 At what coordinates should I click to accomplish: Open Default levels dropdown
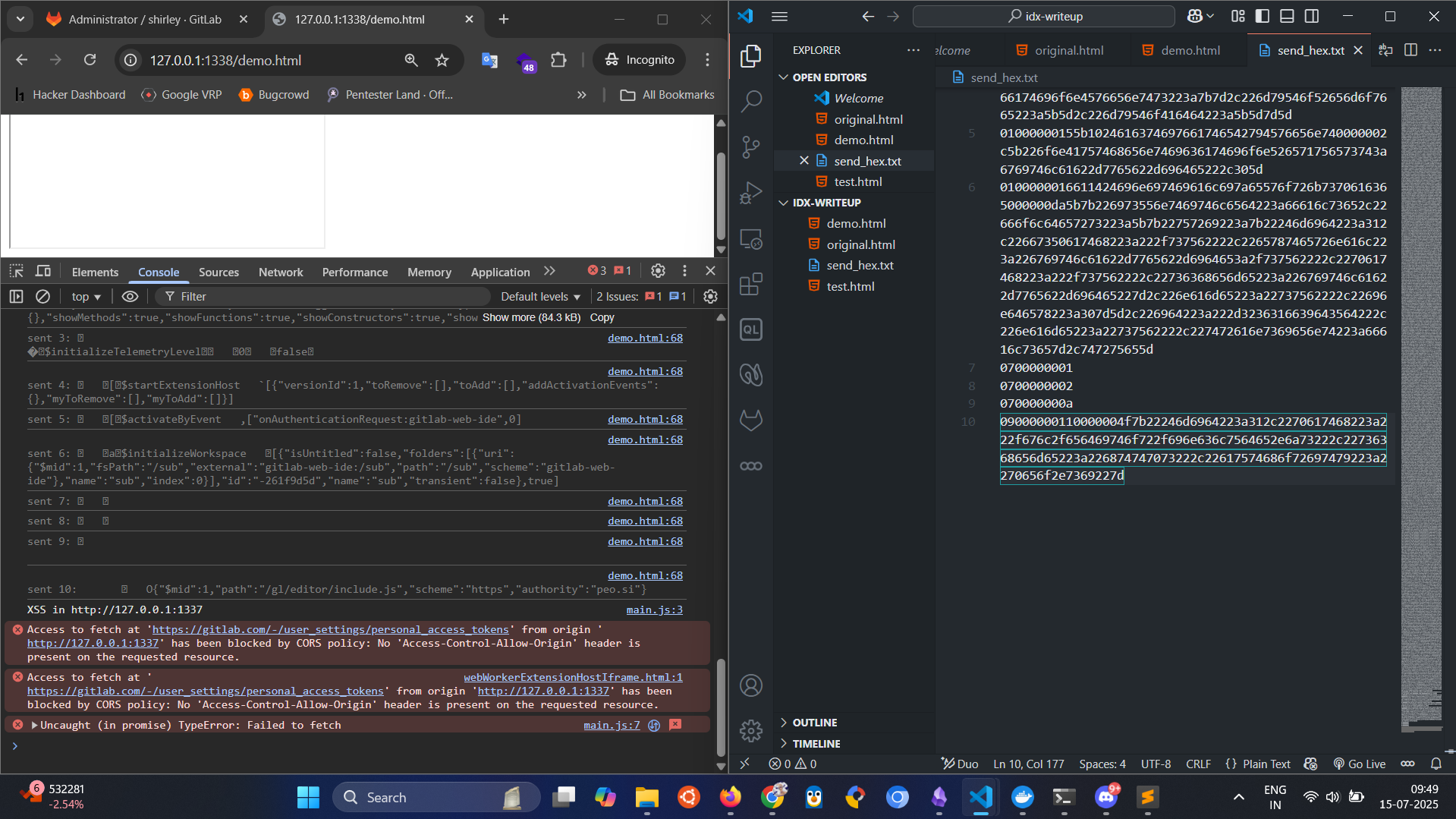tap(540, 297)
